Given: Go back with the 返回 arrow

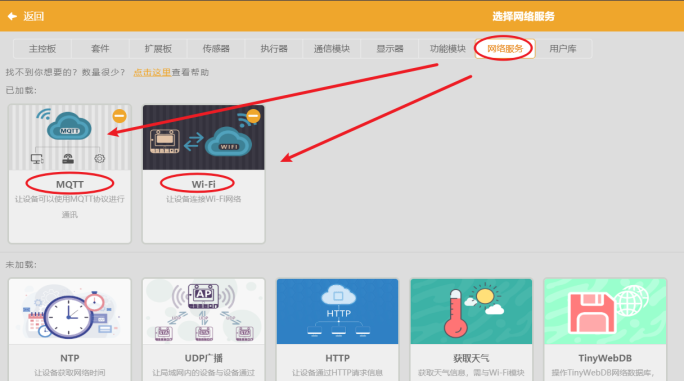Looking at the screenshot, I should pyautogui.click(x=12, y=17).
